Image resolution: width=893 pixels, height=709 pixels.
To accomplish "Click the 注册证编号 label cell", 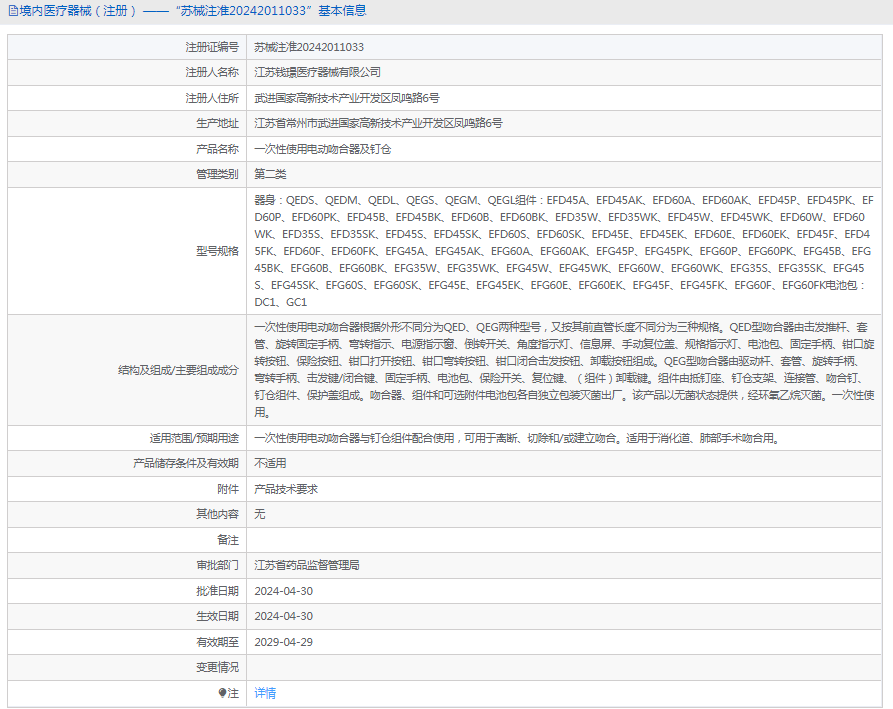I will 212,47.
